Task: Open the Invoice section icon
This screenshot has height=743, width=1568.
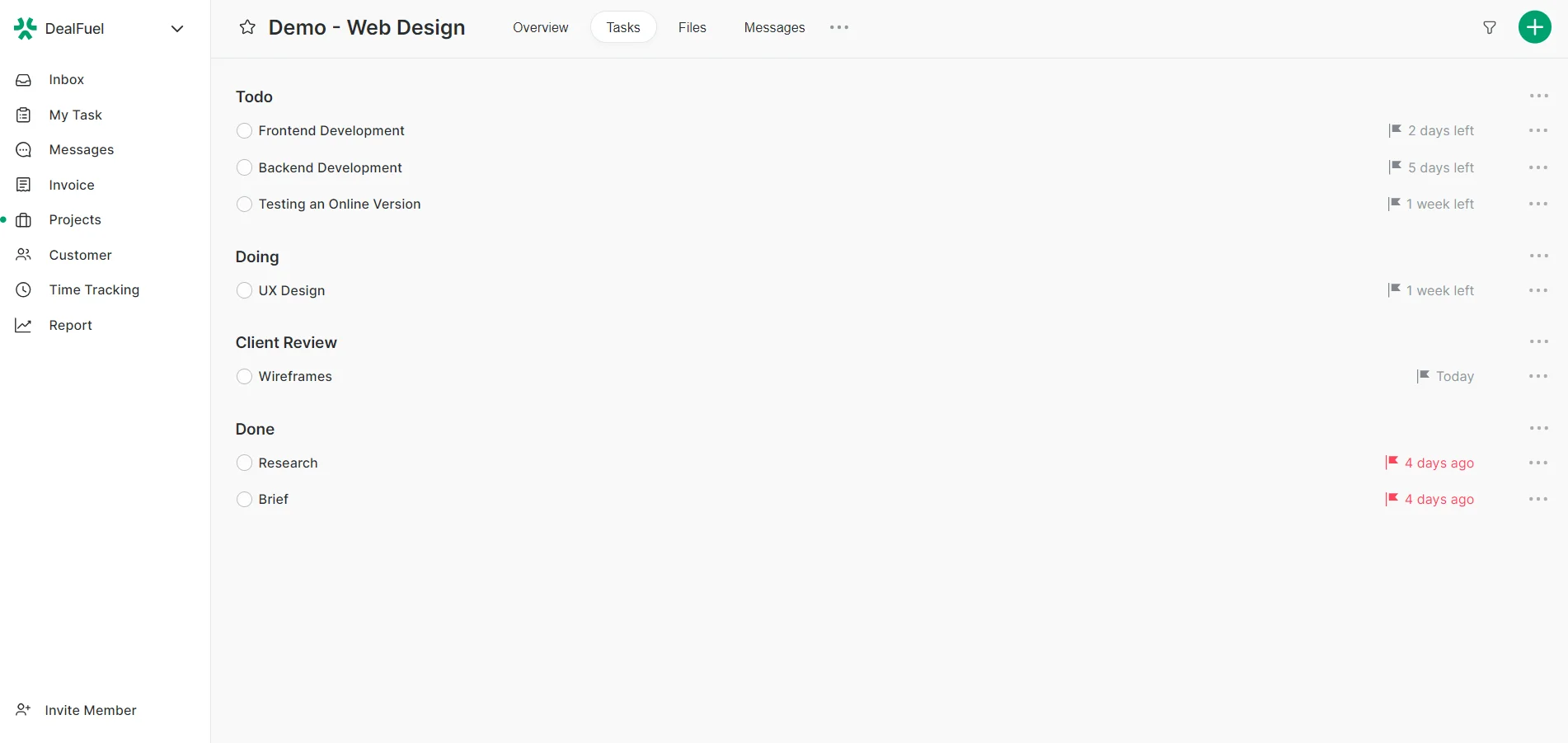Action: (22, 184)
